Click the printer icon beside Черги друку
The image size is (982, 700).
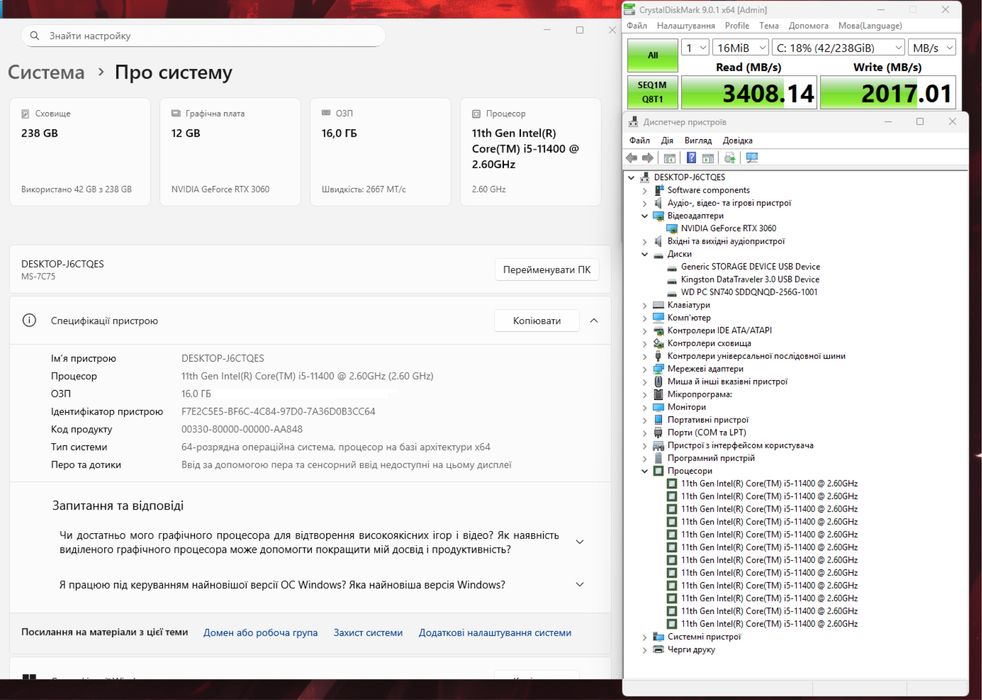tap(658, 649)
